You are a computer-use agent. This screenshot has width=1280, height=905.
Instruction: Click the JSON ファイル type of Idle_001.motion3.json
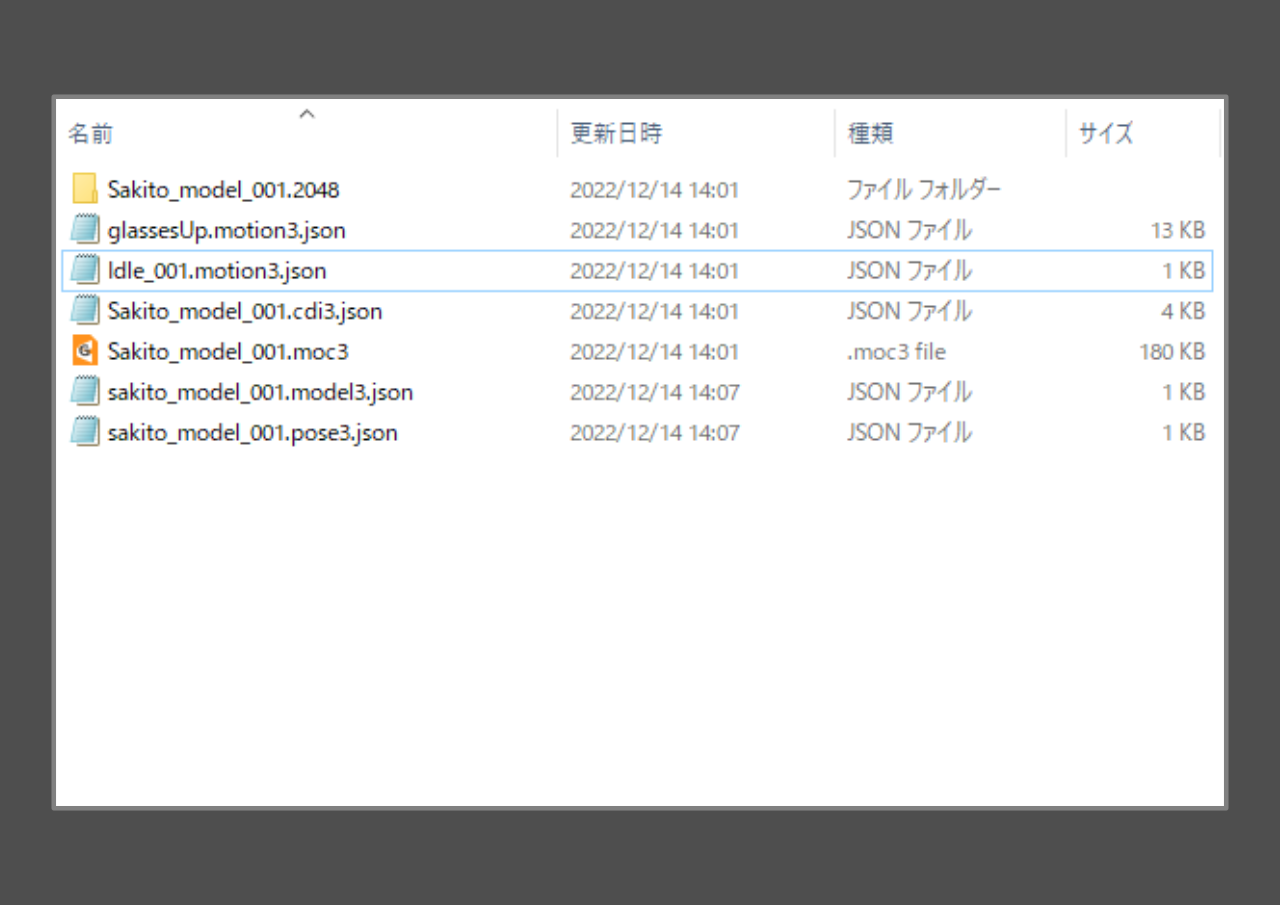909,271
